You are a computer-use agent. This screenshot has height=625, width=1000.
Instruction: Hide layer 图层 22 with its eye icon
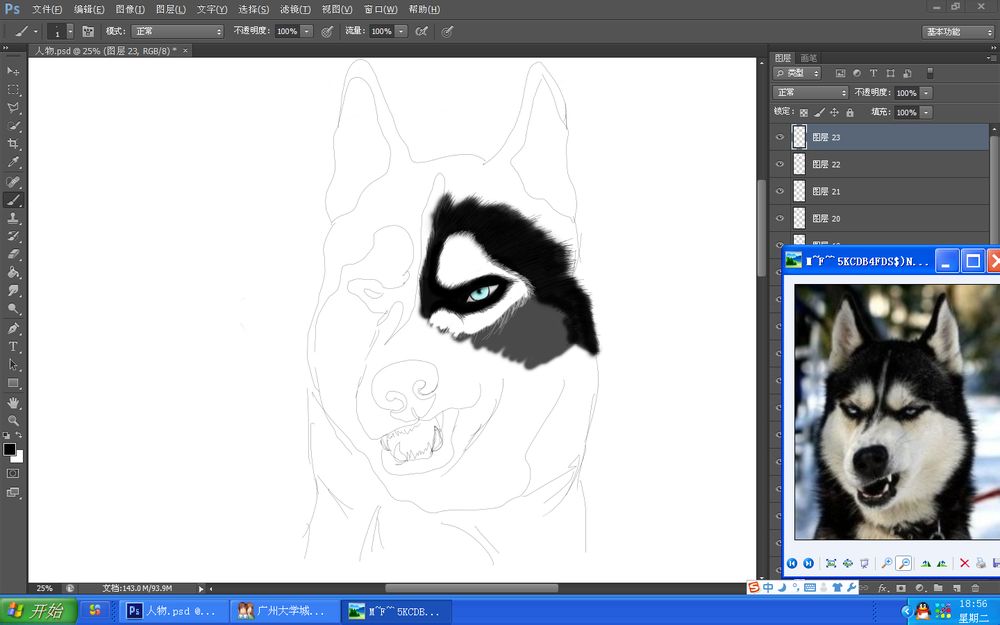coord(780,164)
